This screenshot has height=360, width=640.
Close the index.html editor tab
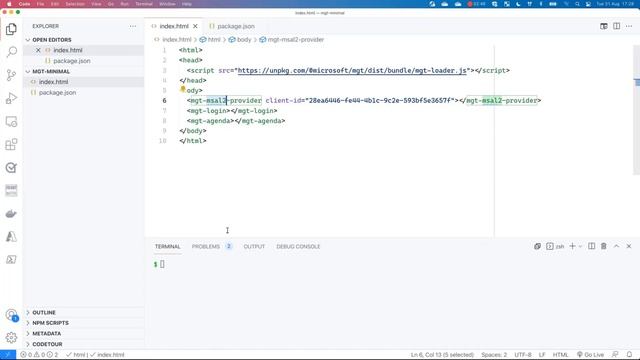coord(195,26)
